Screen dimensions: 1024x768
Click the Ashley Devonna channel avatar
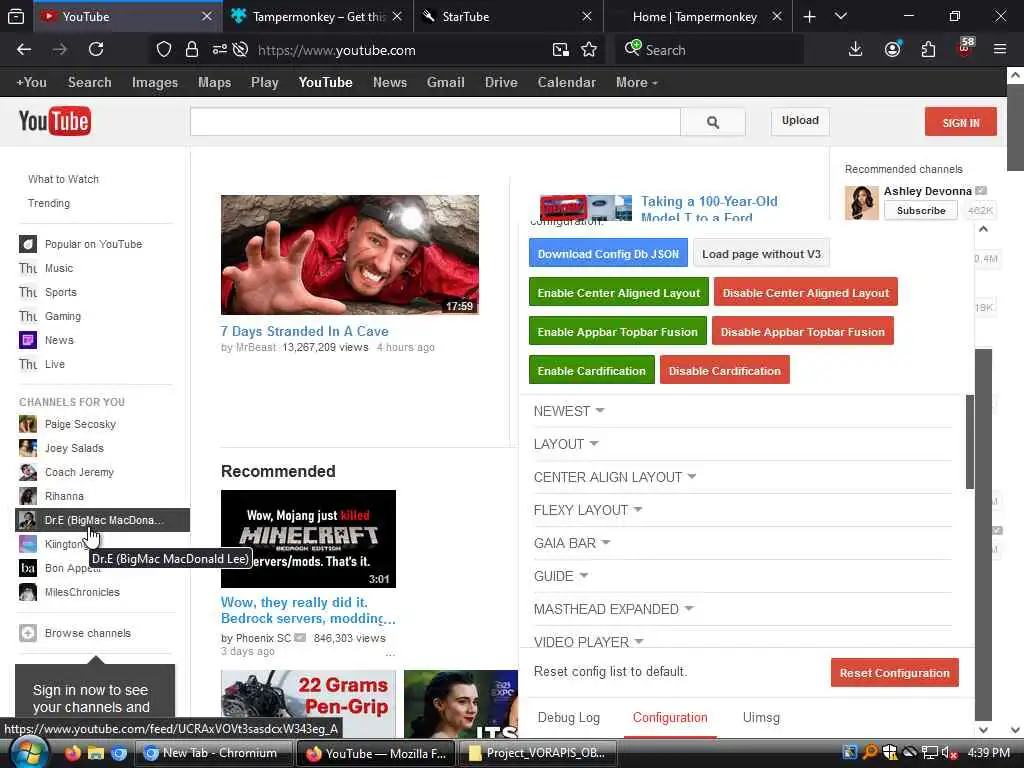[x=861, y=202]
